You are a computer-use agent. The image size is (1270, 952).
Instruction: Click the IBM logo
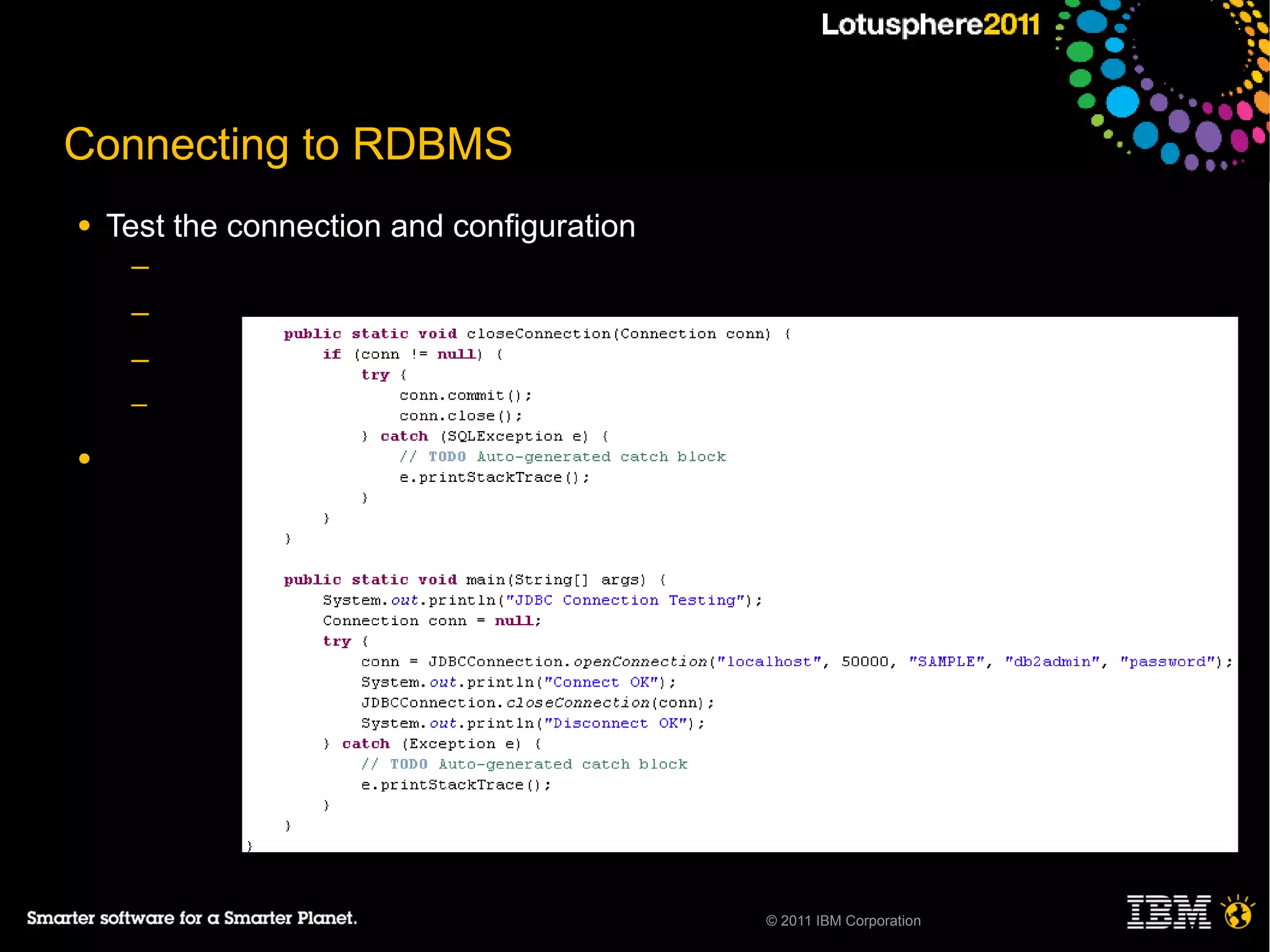tap(1169, 912)
